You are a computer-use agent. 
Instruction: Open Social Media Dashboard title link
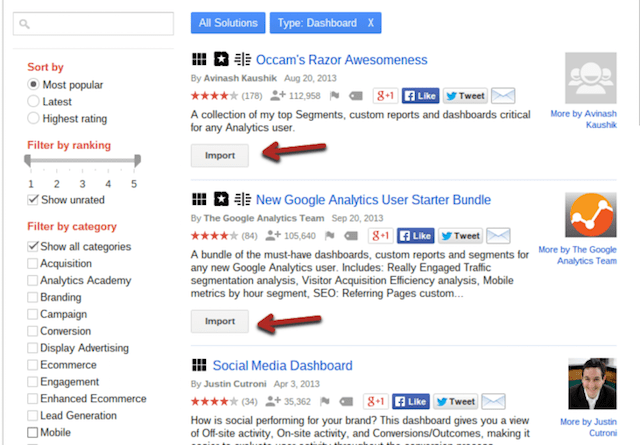coord(282,365)
